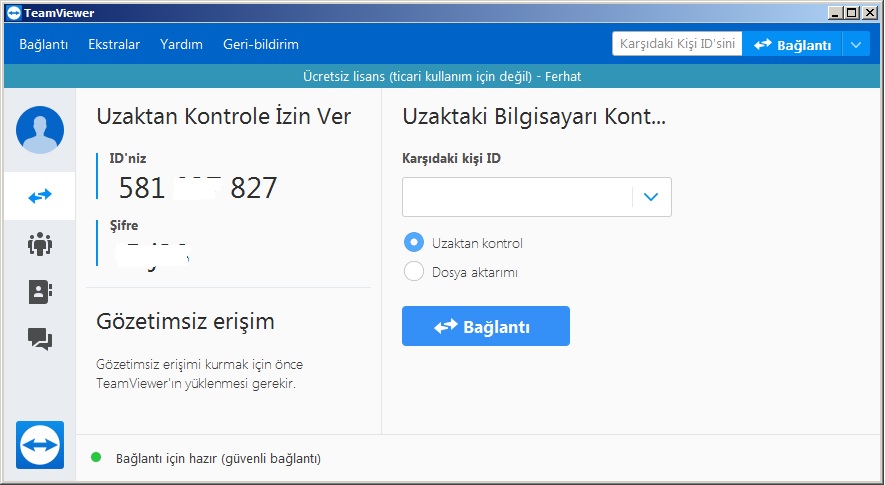
Task: Minimize the TeamViewer window
Action: tap(835, 12)
